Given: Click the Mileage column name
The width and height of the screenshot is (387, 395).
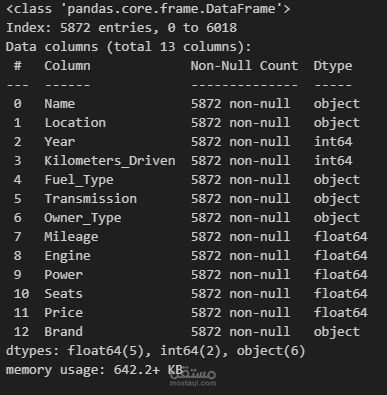Looking at the screenshot, I should 71,237.
